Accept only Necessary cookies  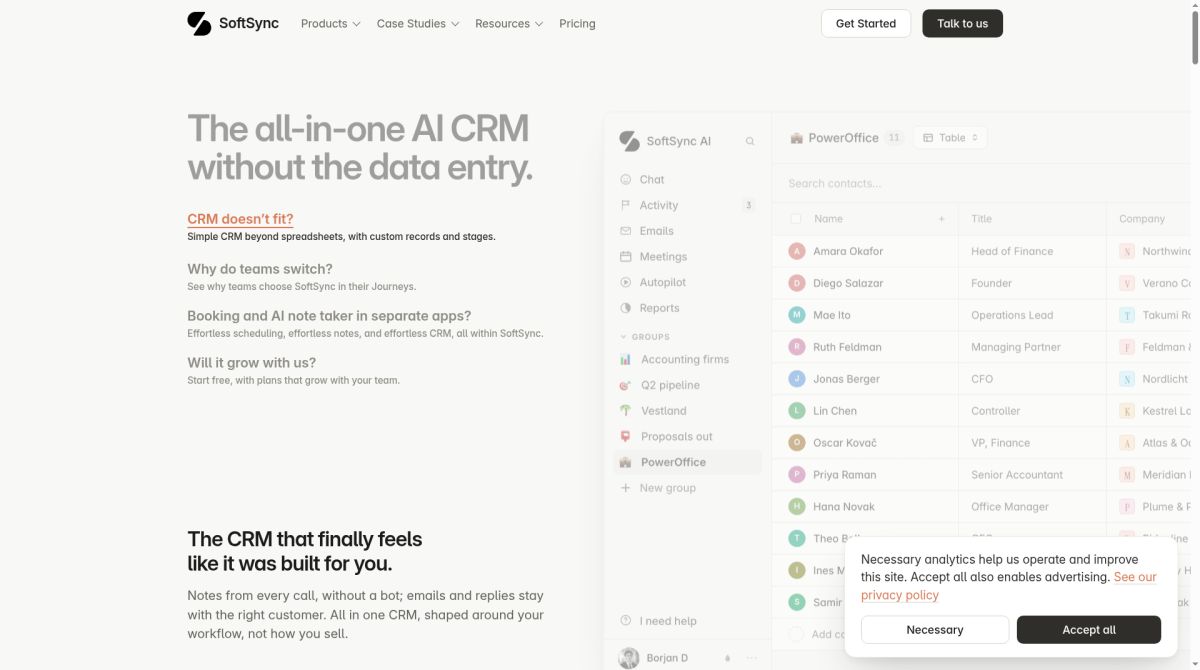click(935, 630)
